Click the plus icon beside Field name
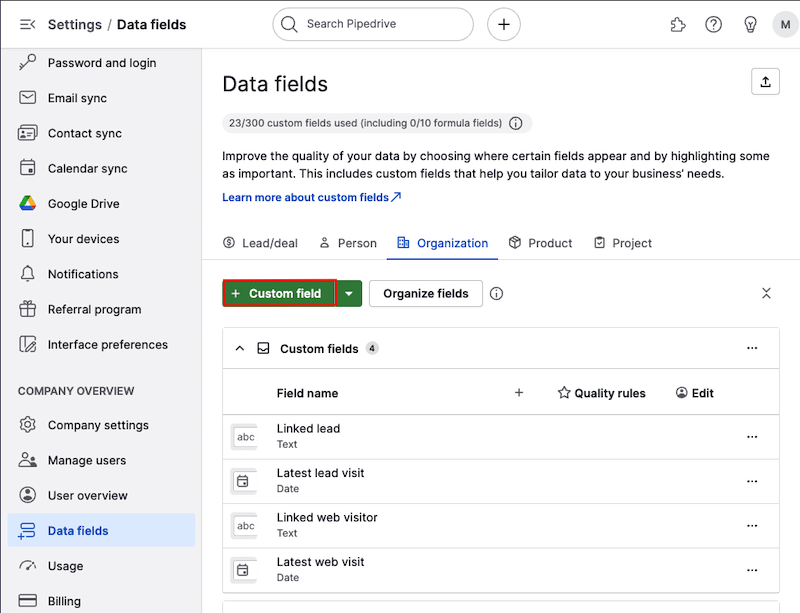 pyautogui.click(x=519, y=393)
